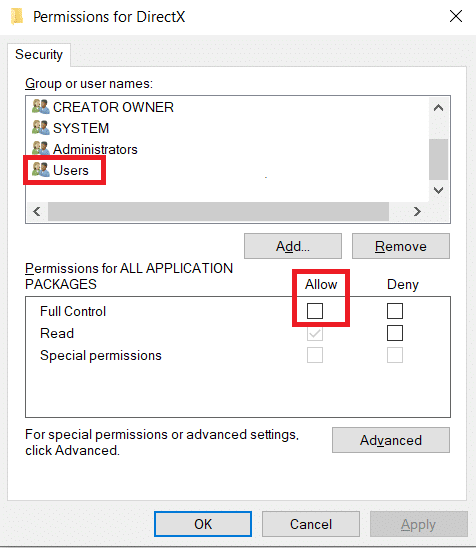Click the CREATOR OWNER group icon
Viewport: 476px width, 548px height.
click(x=41, y=107)
